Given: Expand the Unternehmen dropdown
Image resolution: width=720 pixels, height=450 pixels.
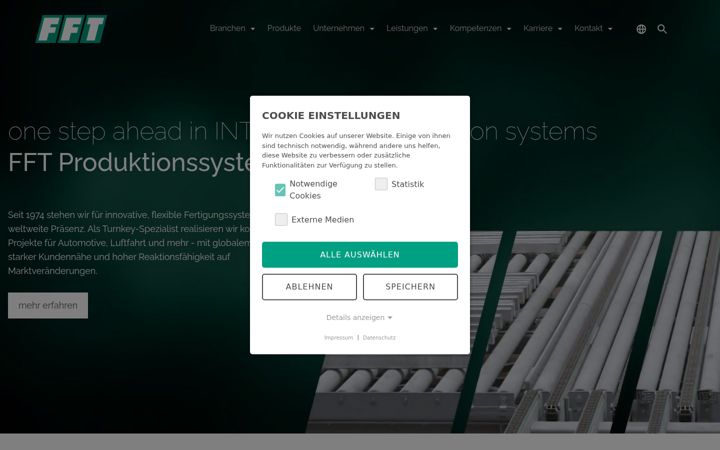Looking at the screenshot, I should 343,28.
